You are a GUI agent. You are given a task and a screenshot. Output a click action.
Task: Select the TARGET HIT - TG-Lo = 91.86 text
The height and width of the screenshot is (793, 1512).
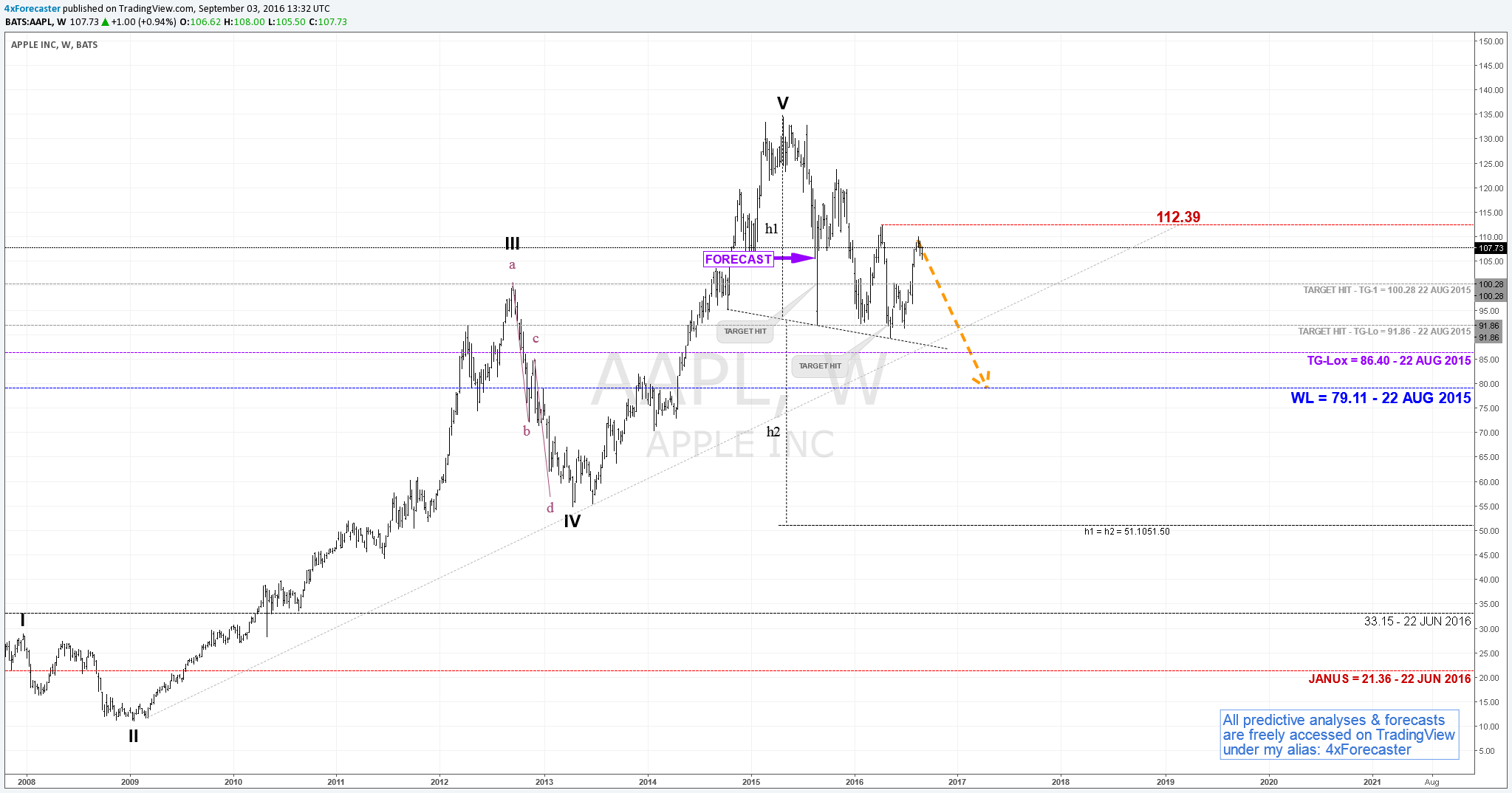pos(1385,332)
